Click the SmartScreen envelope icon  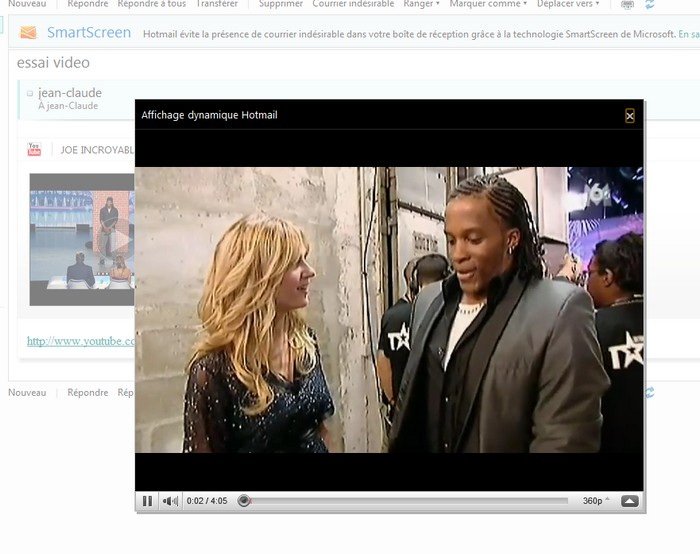[28, 33]
